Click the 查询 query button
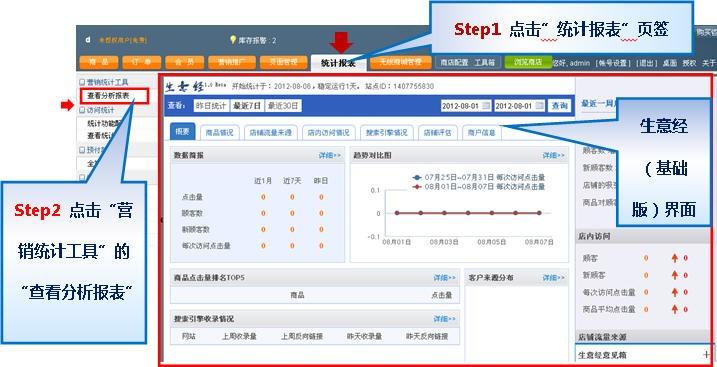Screen dimensions: 717x367 [x=560, y=106]
